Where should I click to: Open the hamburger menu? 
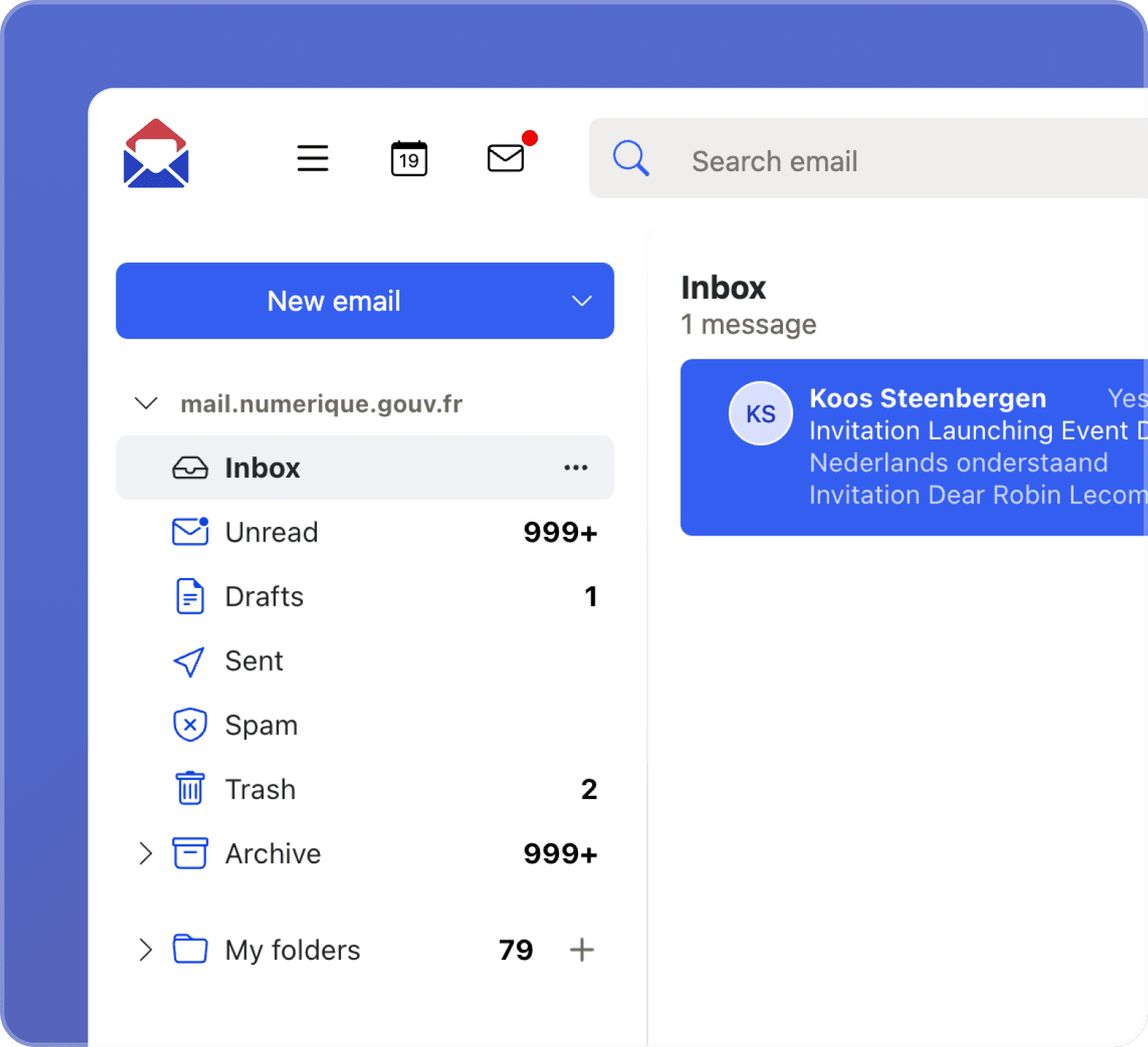(312, 158)
